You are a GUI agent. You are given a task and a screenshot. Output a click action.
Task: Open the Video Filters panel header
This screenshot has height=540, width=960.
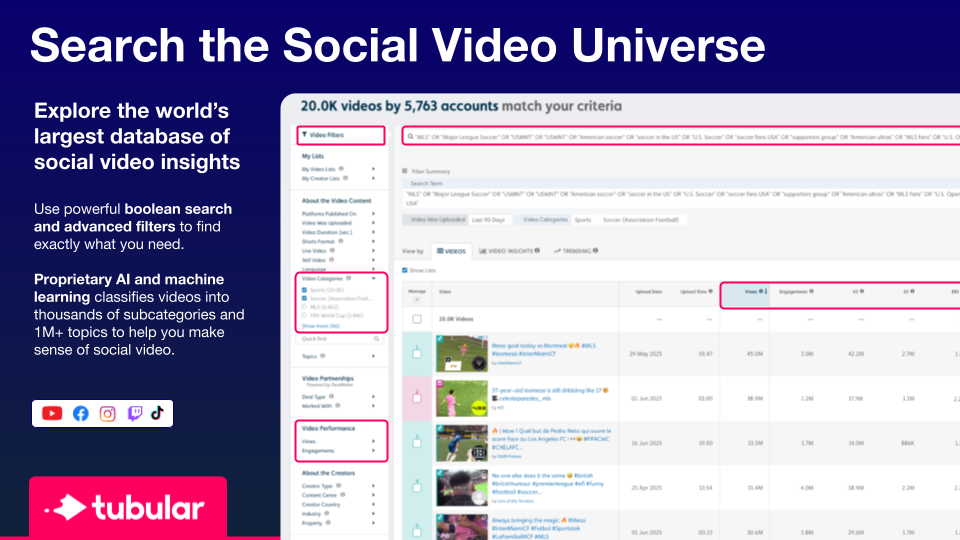[x=342, y=135]
